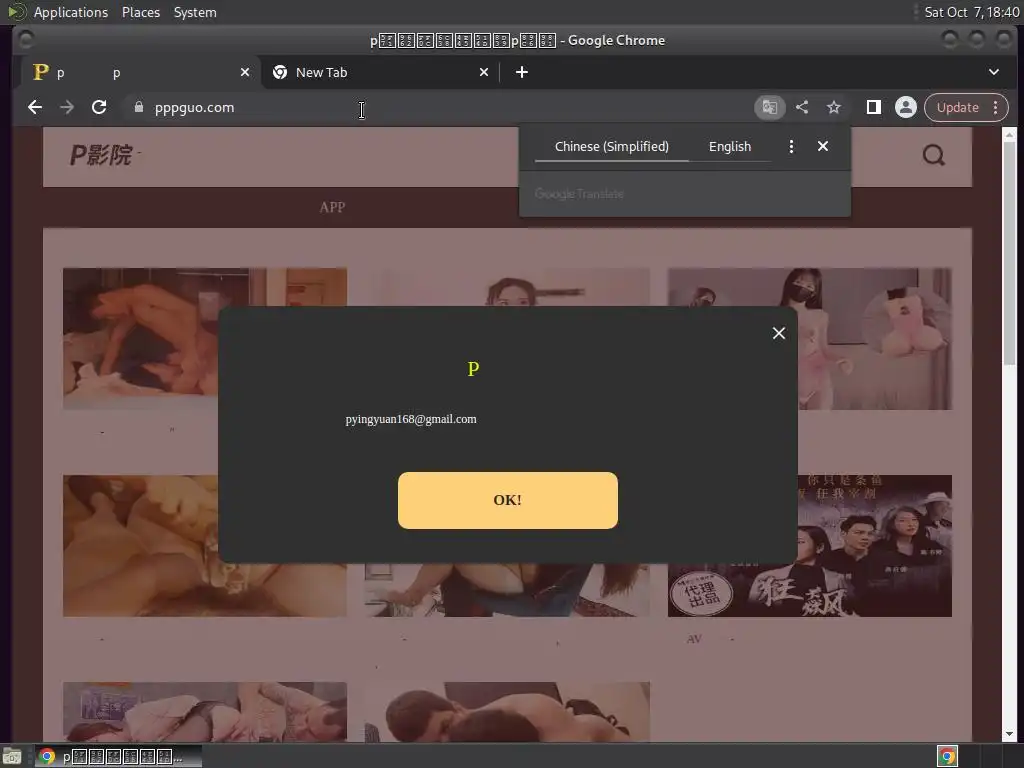Click scrollbar down arrow
This screenshot has height=768, width=1024.
[1009, 734]
